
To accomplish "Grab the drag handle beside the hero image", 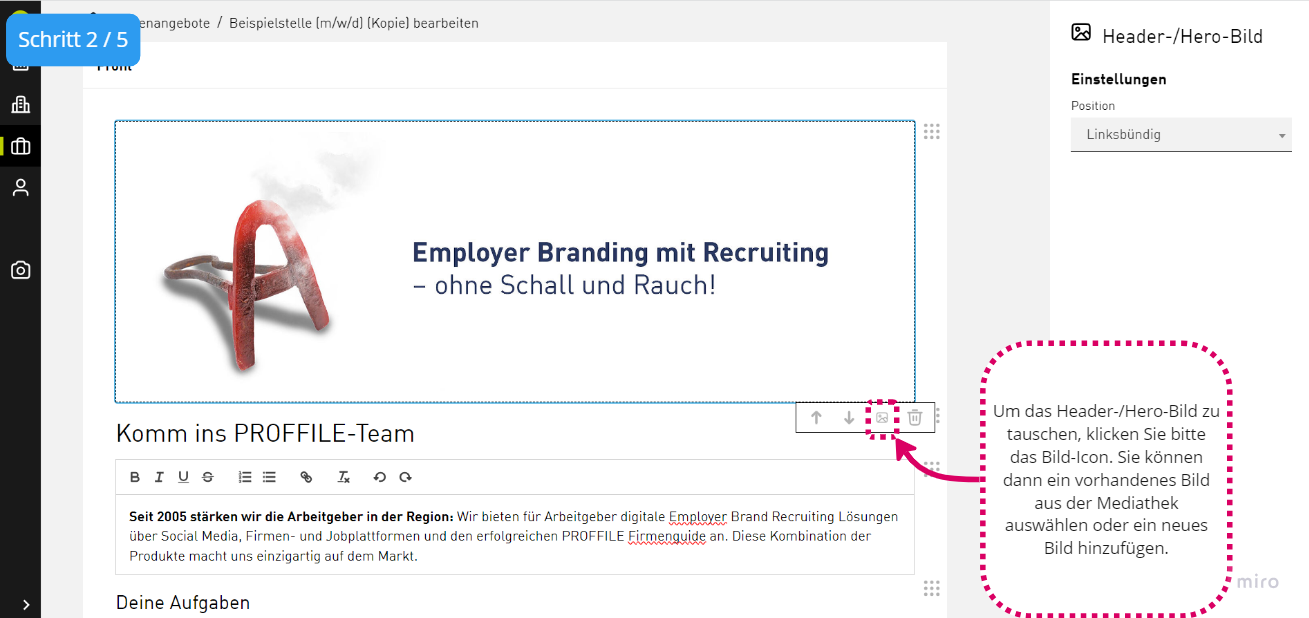I will (x=932, y=132).
